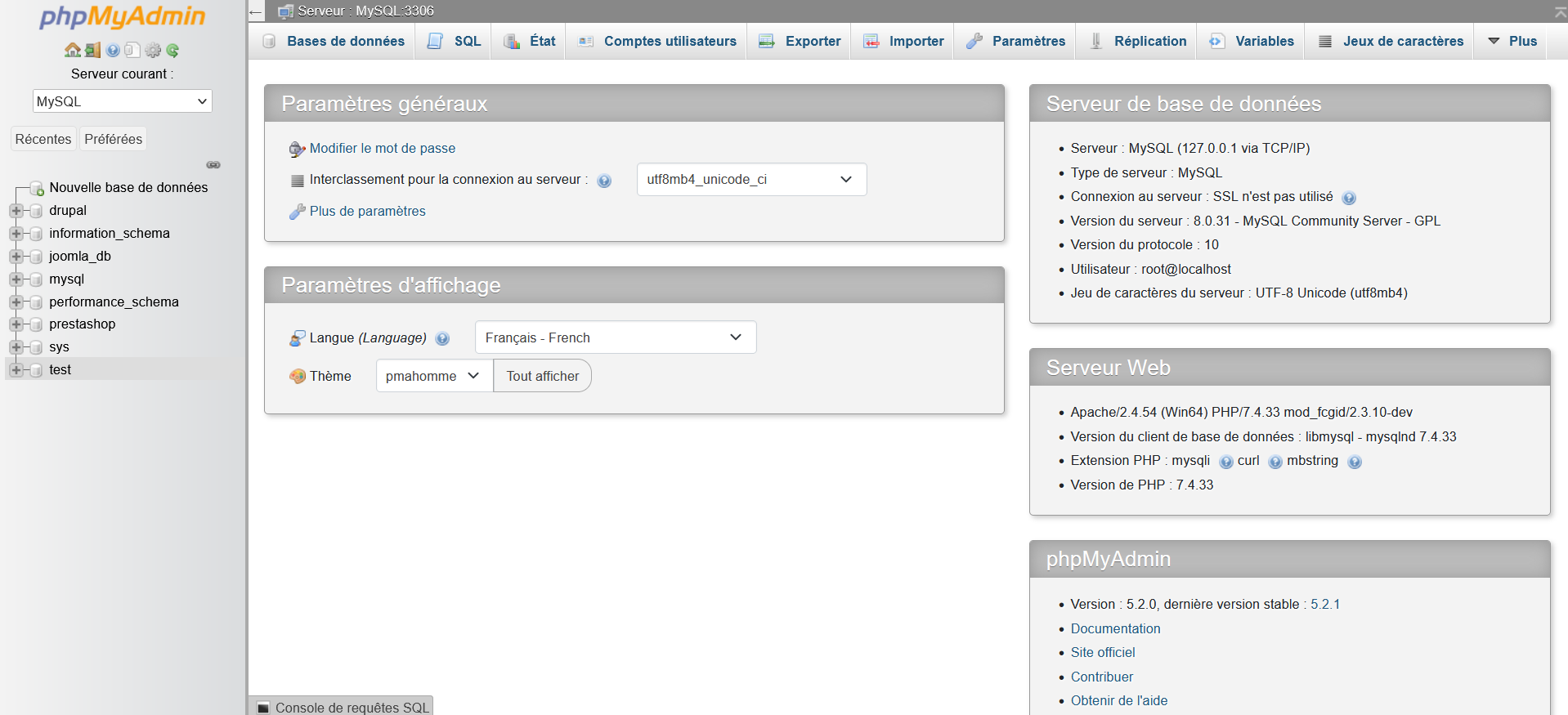The image size is (1568, 715).
Task: Click help icon next to Interclassement label
Action: (x=604, y=181)
